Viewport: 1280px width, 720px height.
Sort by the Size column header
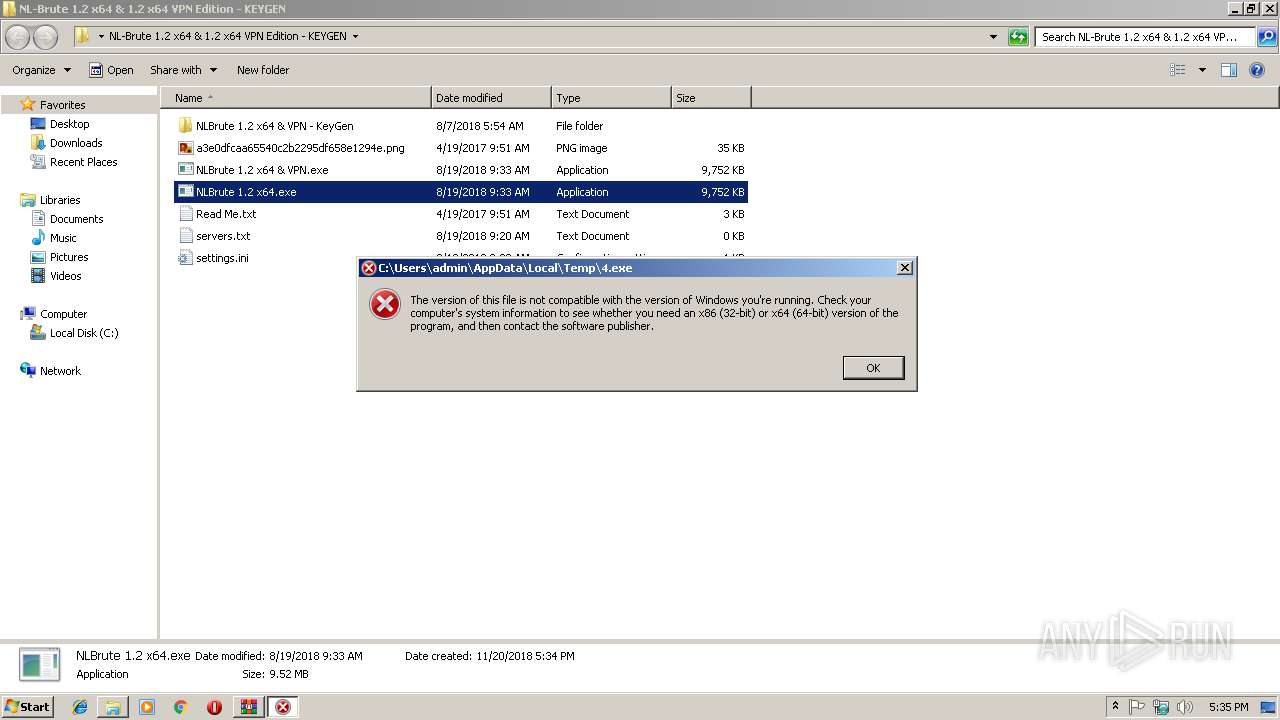(x=711, y=98)
